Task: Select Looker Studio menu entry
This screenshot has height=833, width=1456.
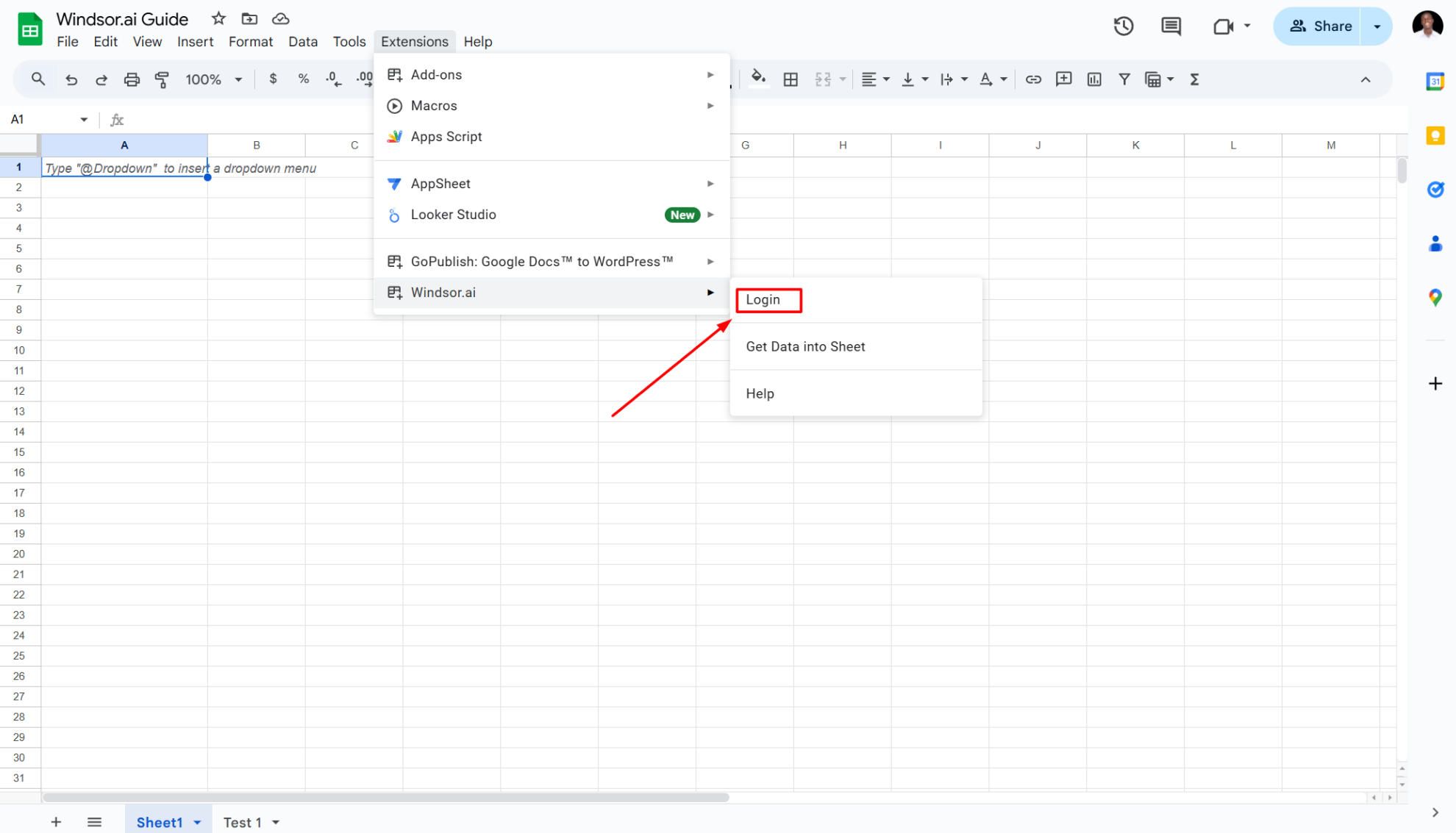Action: point(552,214)
